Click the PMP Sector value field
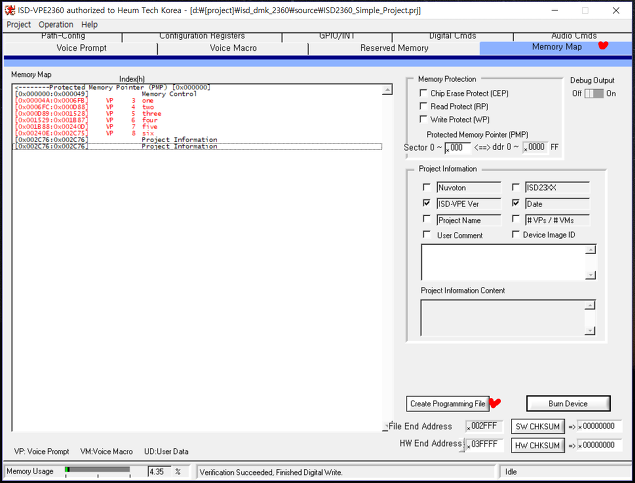The width and height of the screenshot is (635, 483). 458,148
